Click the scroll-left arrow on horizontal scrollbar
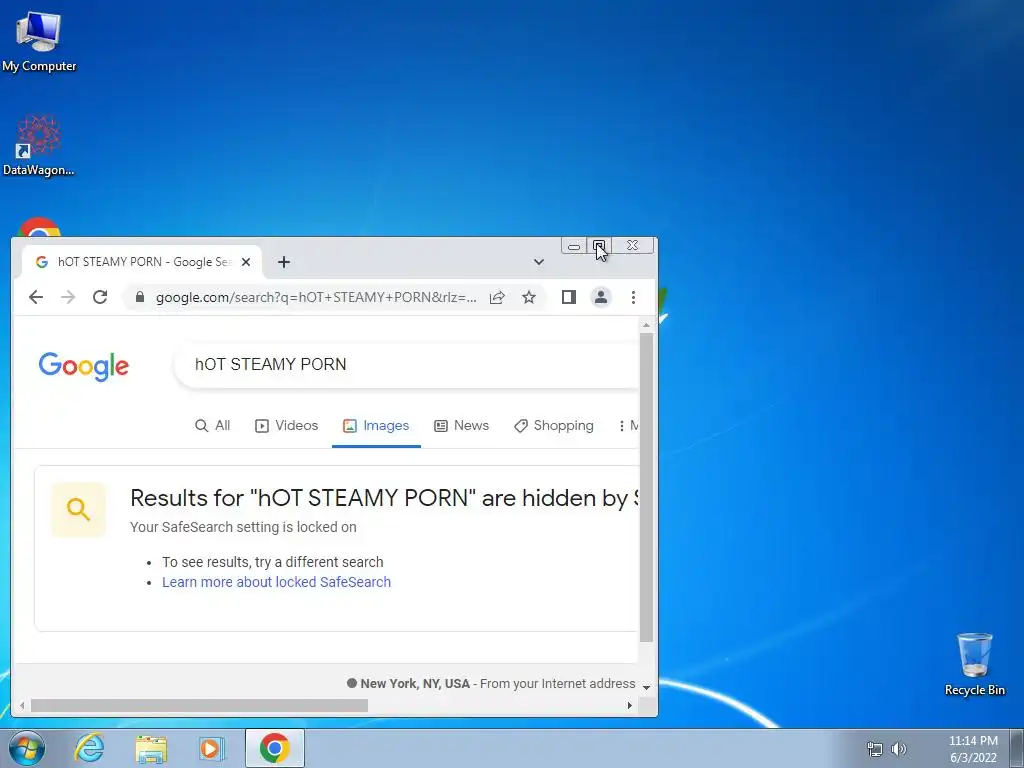 point(22,705)
